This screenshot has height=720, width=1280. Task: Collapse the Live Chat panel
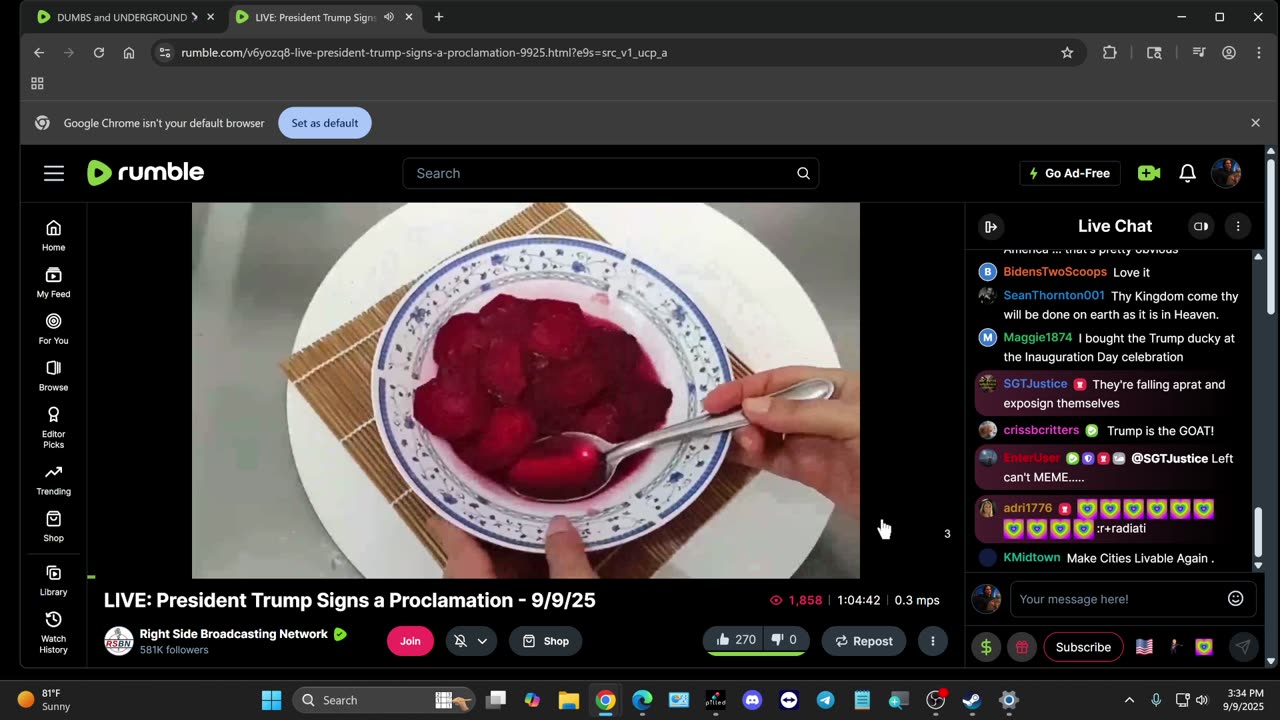coord(991,227)
